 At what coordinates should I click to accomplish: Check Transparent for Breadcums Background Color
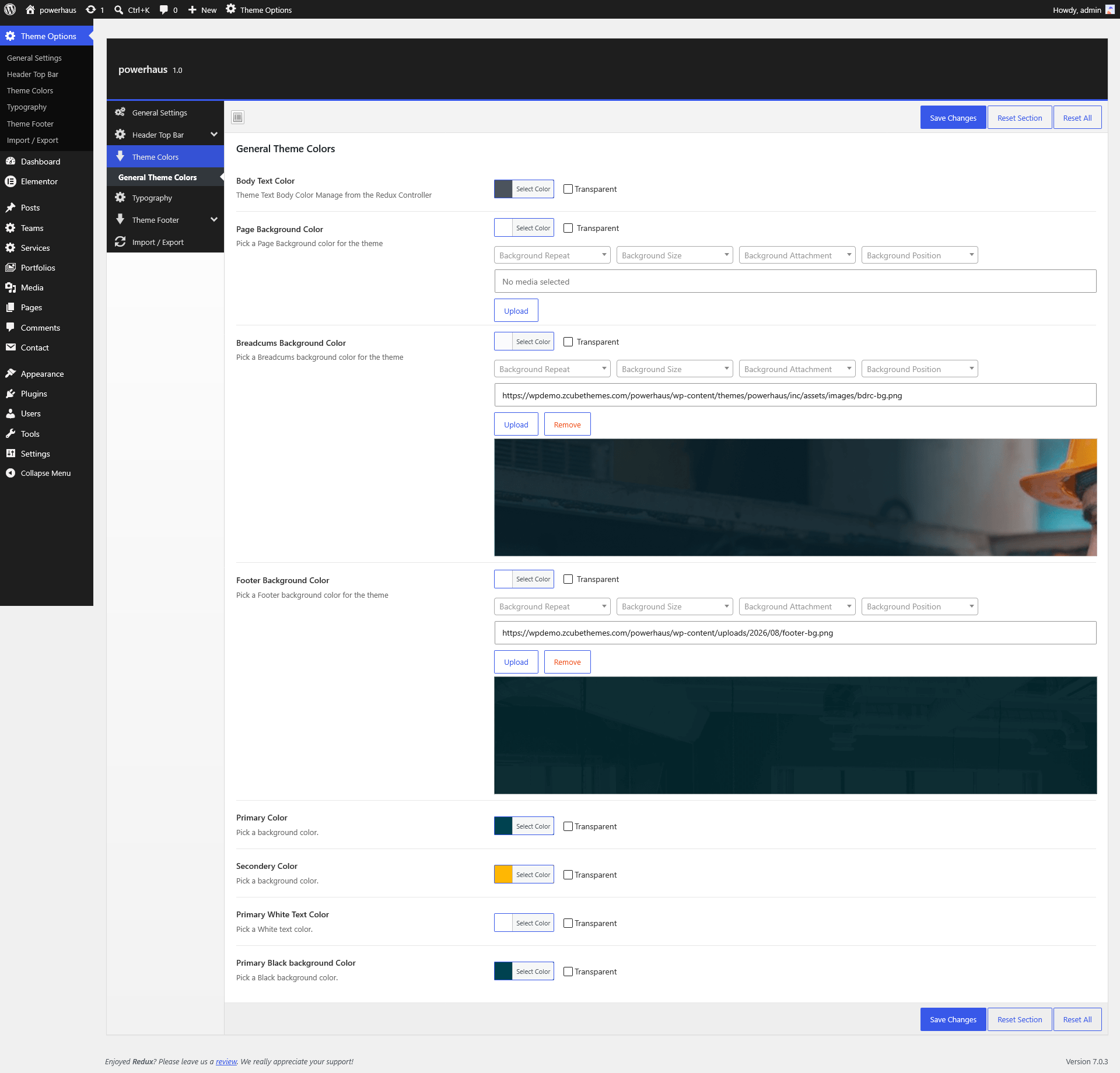click(x=568, y=342)
